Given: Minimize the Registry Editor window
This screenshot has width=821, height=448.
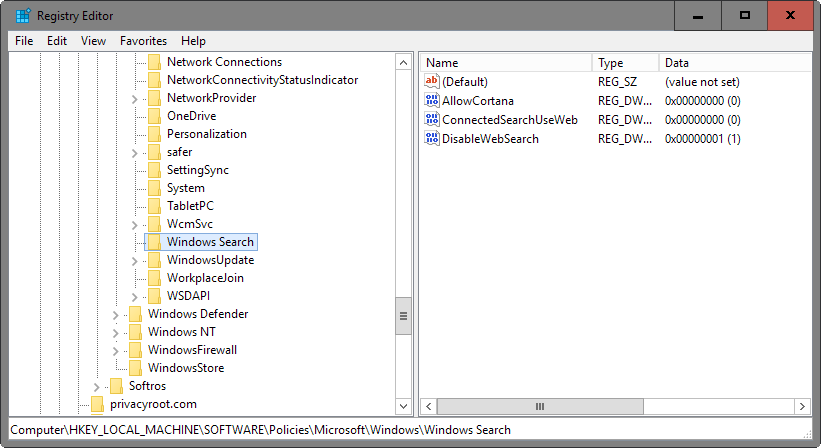Looking at the screenshot, I should 697,16.
